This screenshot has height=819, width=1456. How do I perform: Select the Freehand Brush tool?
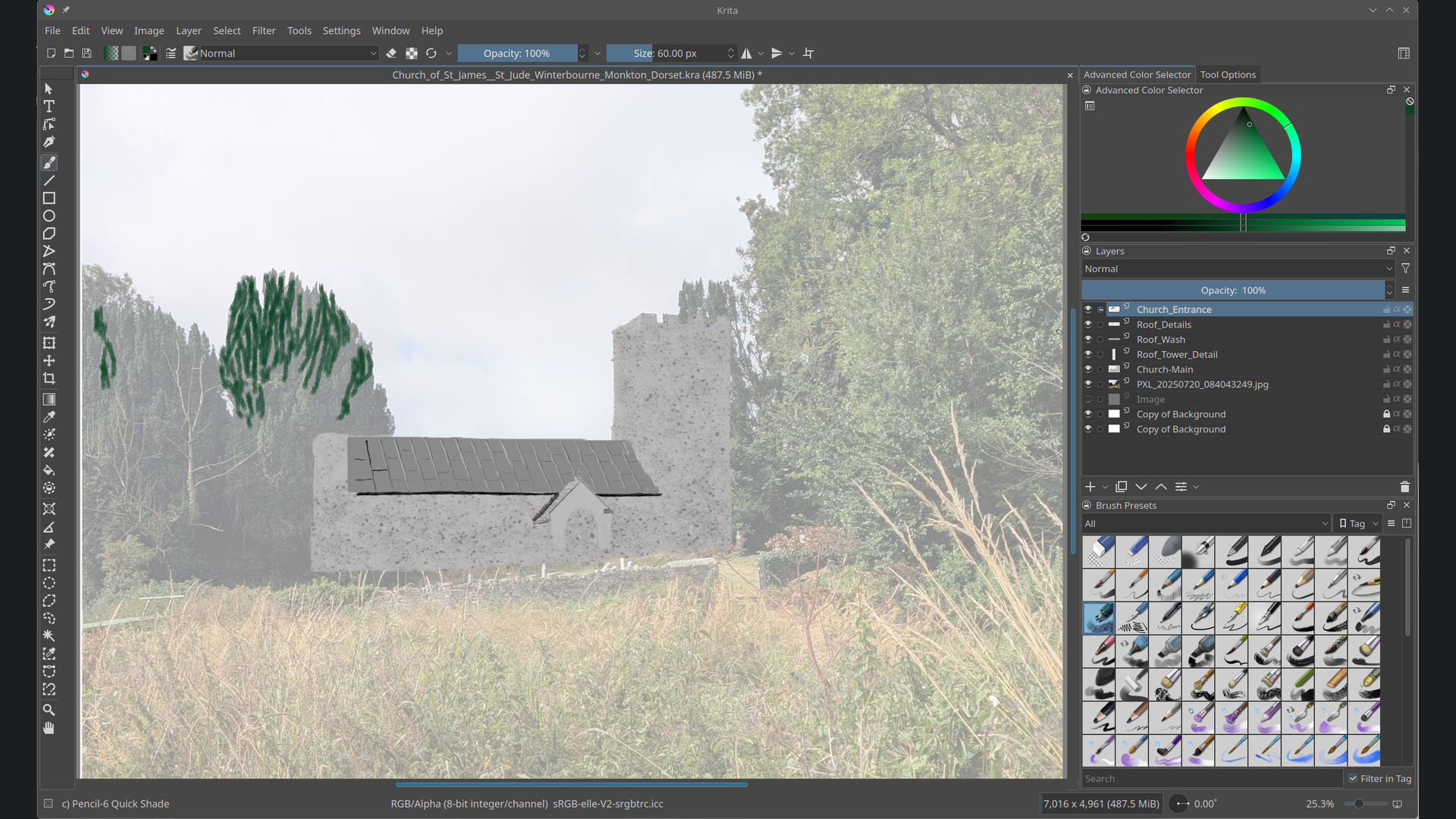[x=49, y=163]
